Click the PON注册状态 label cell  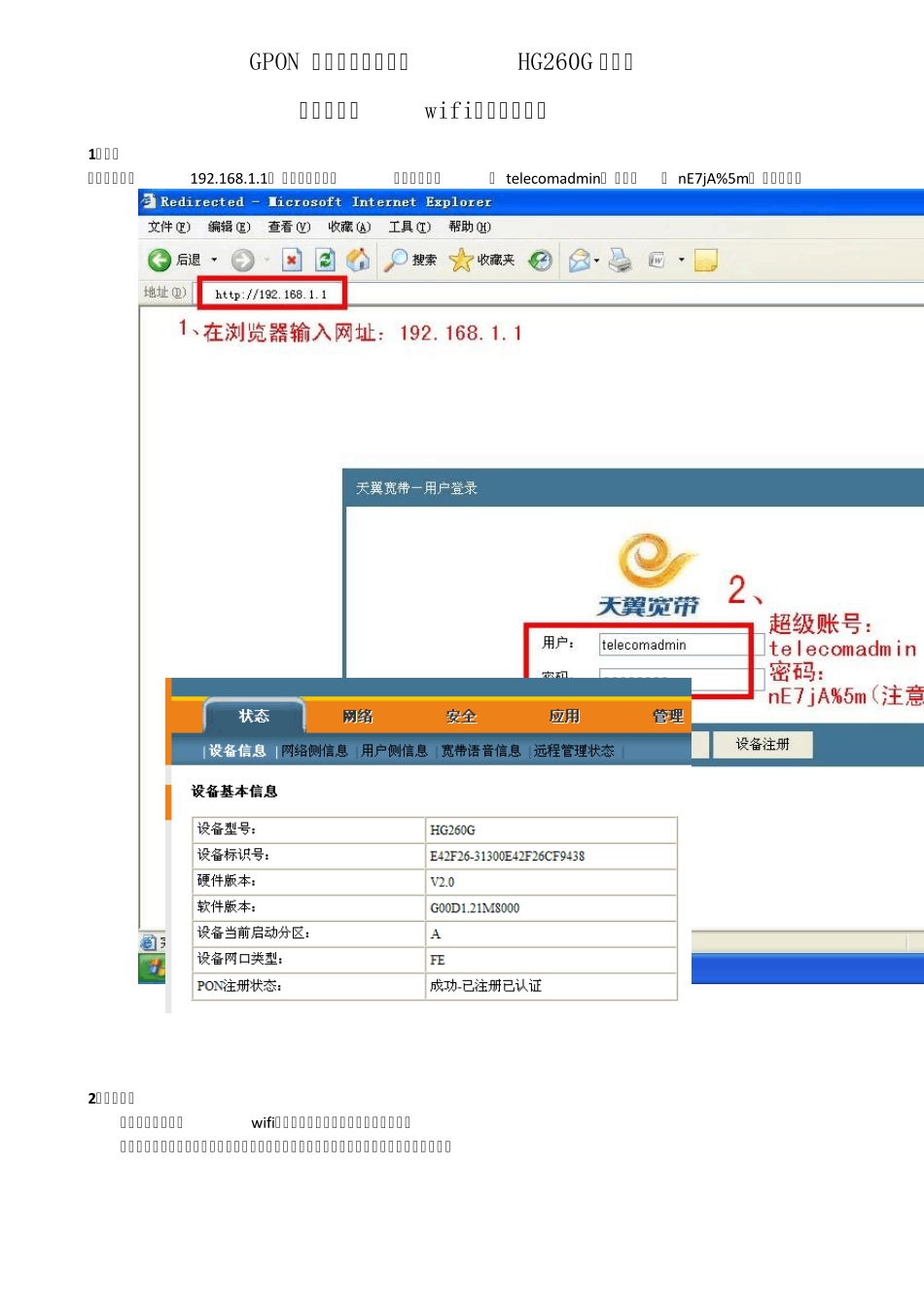pyautogui.click(x=309, y=985)
